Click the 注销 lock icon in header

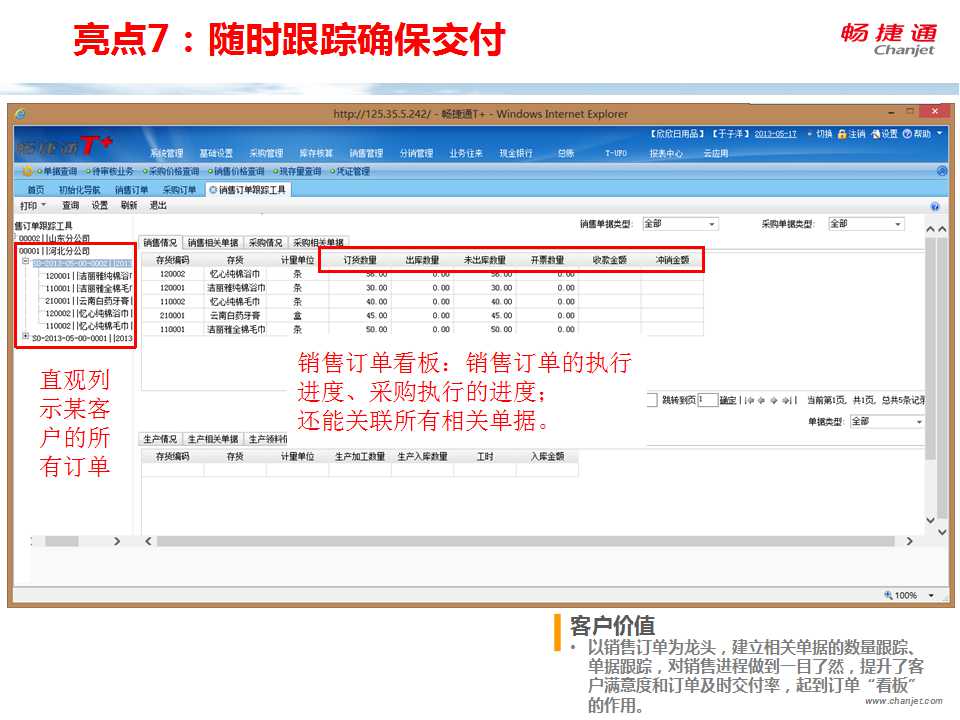click(x=842, y=134)
